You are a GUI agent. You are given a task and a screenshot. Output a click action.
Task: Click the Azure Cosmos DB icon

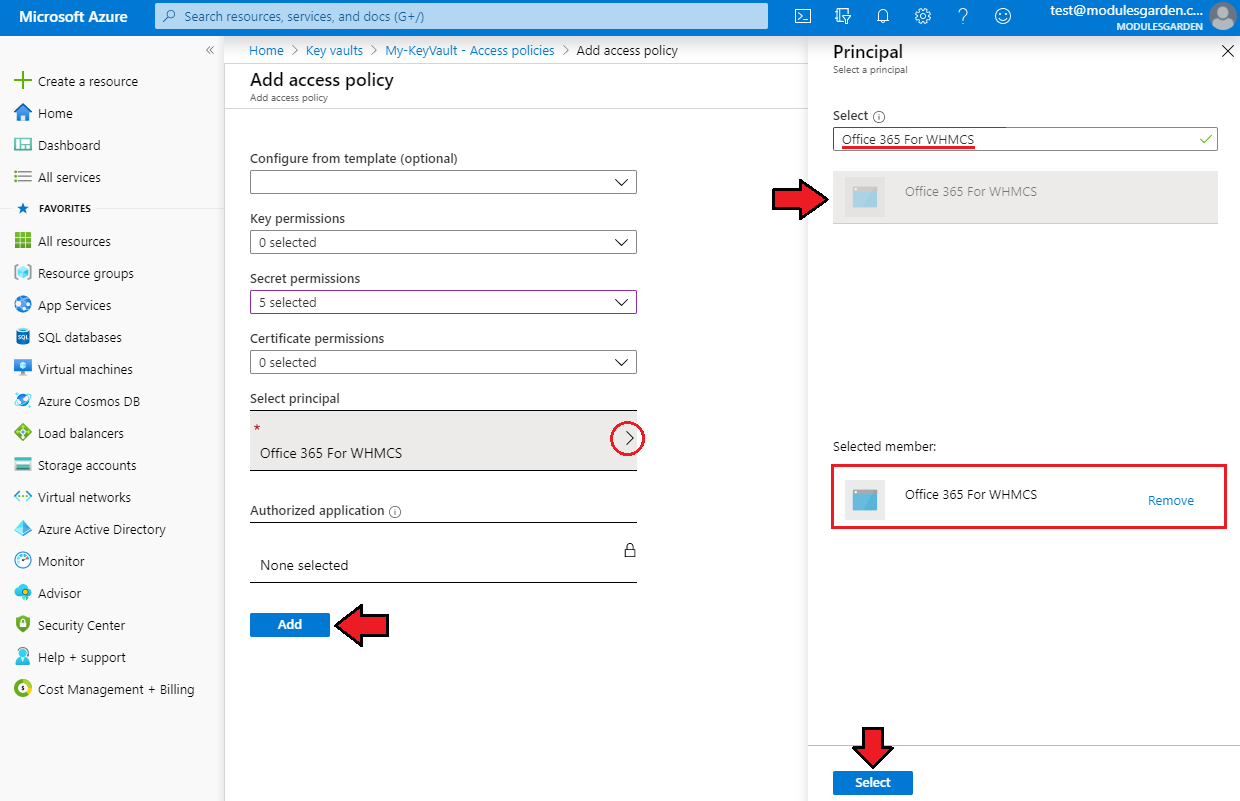click(23, 401)
